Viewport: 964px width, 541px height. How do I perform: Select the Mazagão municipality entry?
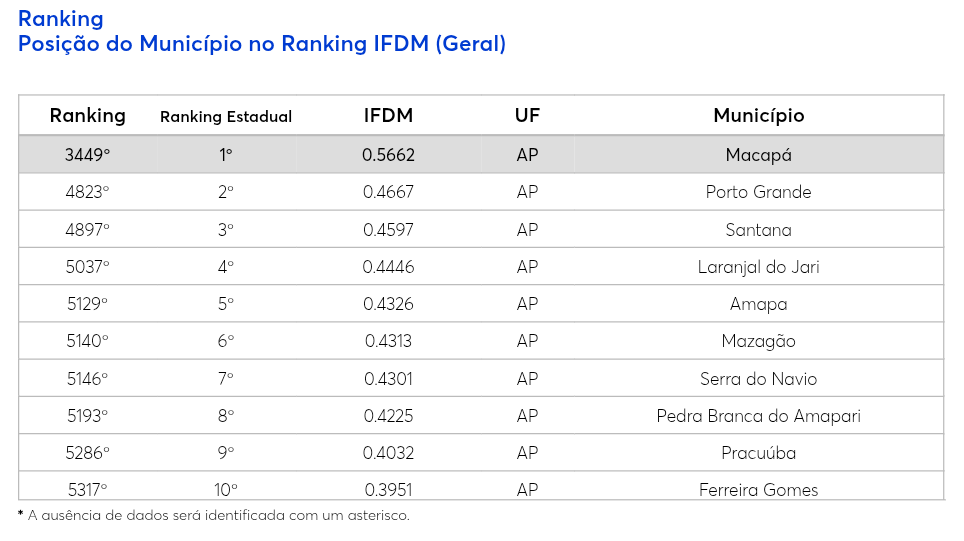pyautogui.click(x=758, y=341)
